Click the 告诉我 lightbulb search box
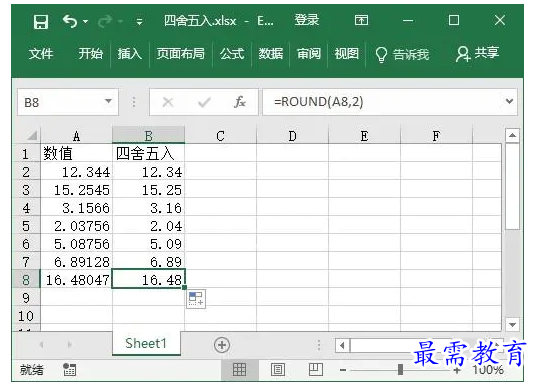Viewport: 535px width, 385px height. click(x=402, y=54)
